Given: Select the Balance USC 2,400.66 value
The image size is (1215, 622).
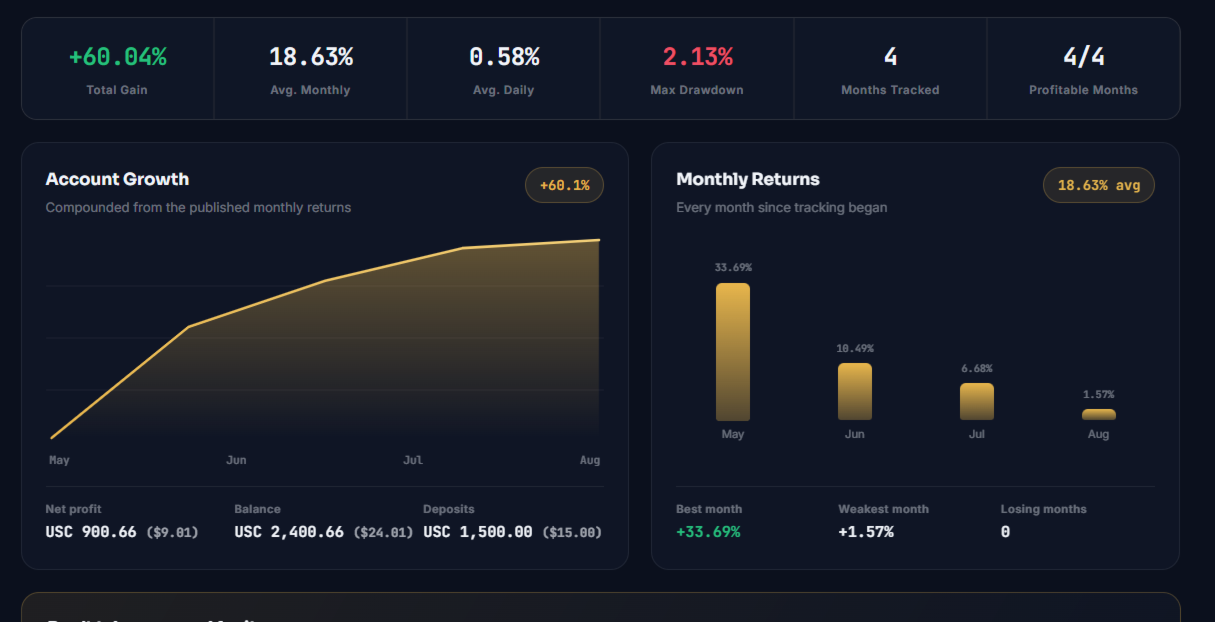Looking at the screenshot, I should (289, 532).
